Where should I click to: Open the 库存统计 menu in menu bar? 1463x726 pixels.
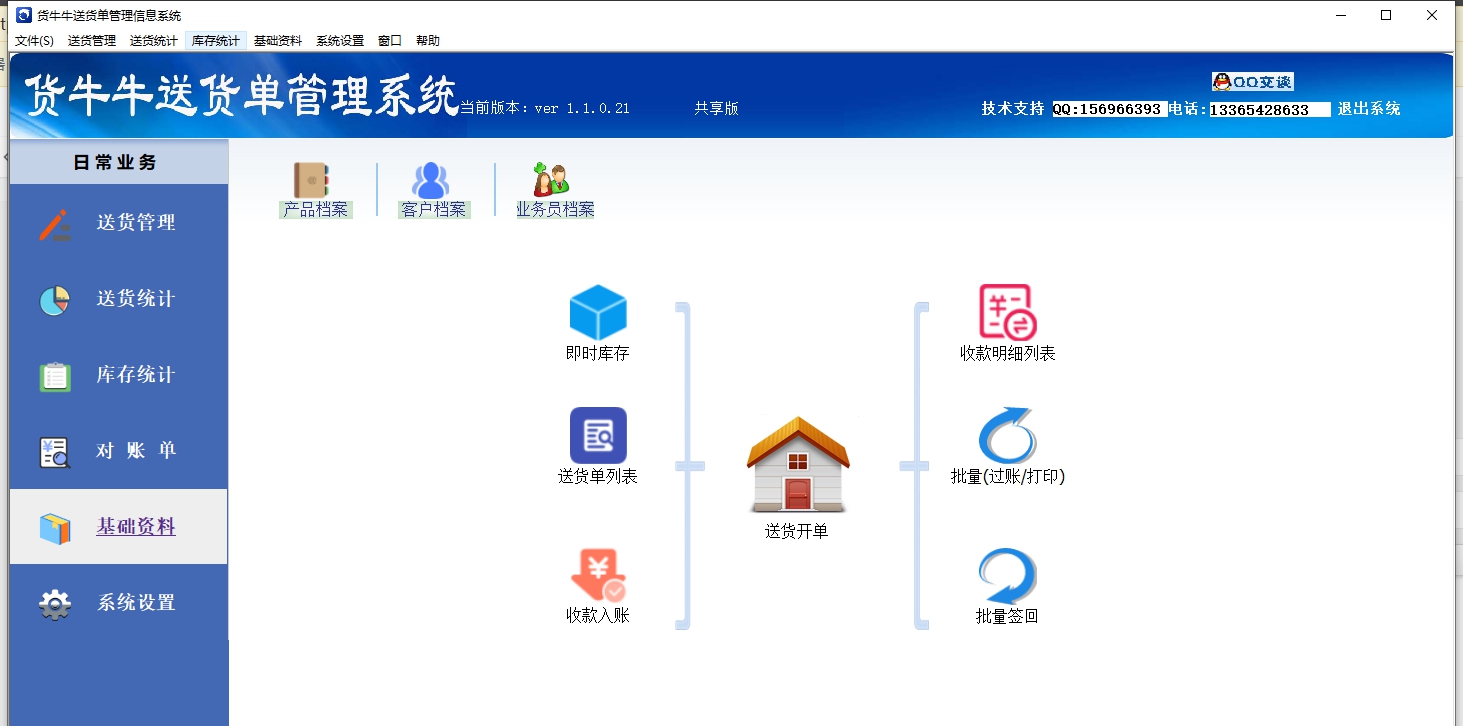pyautogui.click(x=216, y=41)
